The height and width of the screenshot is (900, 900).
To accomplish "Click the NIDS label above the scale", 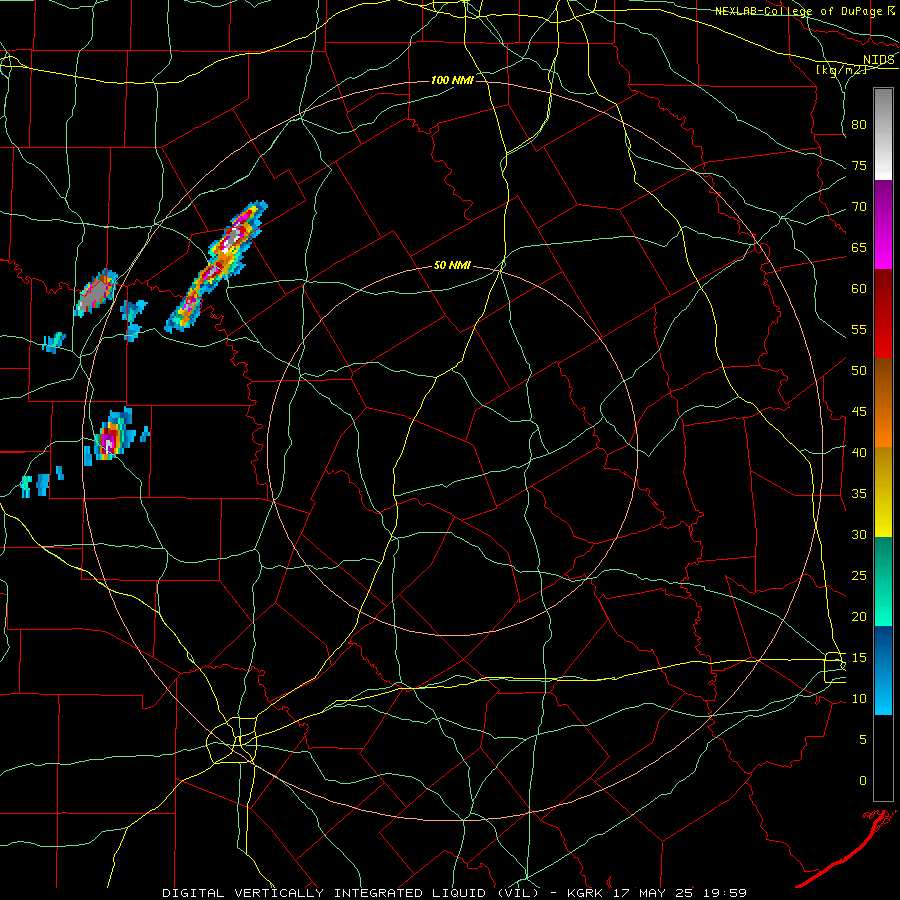I will click(879, 60).
